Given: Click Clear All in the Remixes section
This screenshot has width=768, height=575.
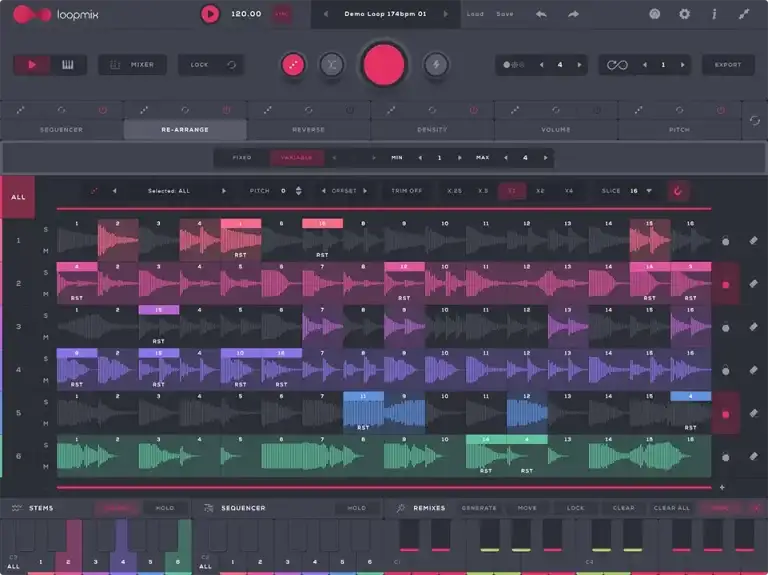Looking at the screenshot, I should (x=672, y=508).
